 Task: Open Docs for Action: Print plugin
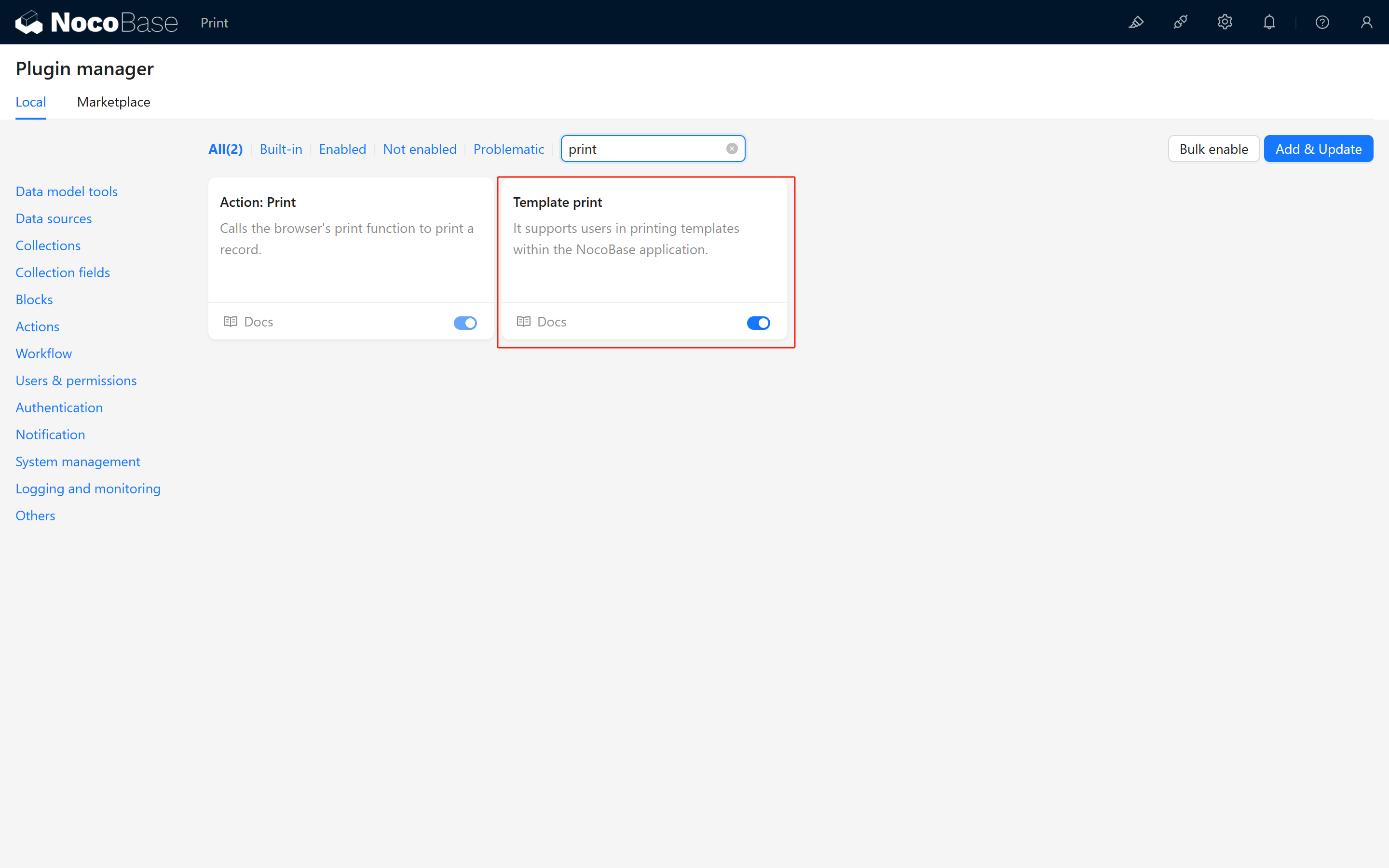(x=248, y=322)
